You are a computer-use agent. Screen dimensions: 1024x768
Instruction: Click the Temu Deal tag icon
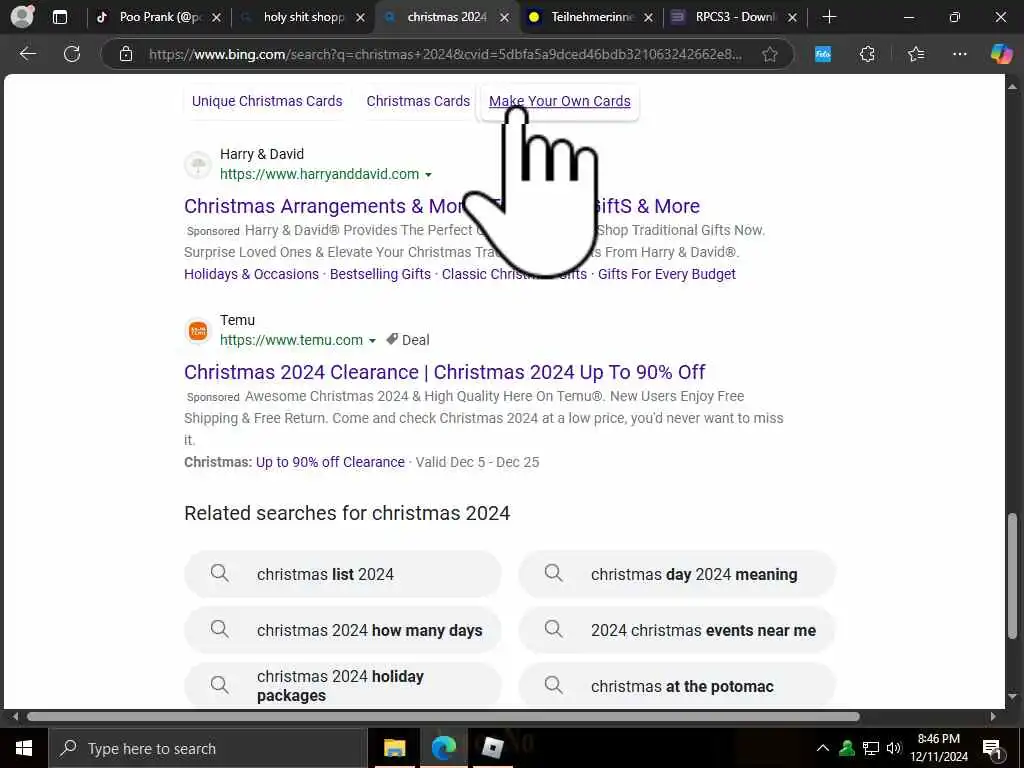pos(392,340)
